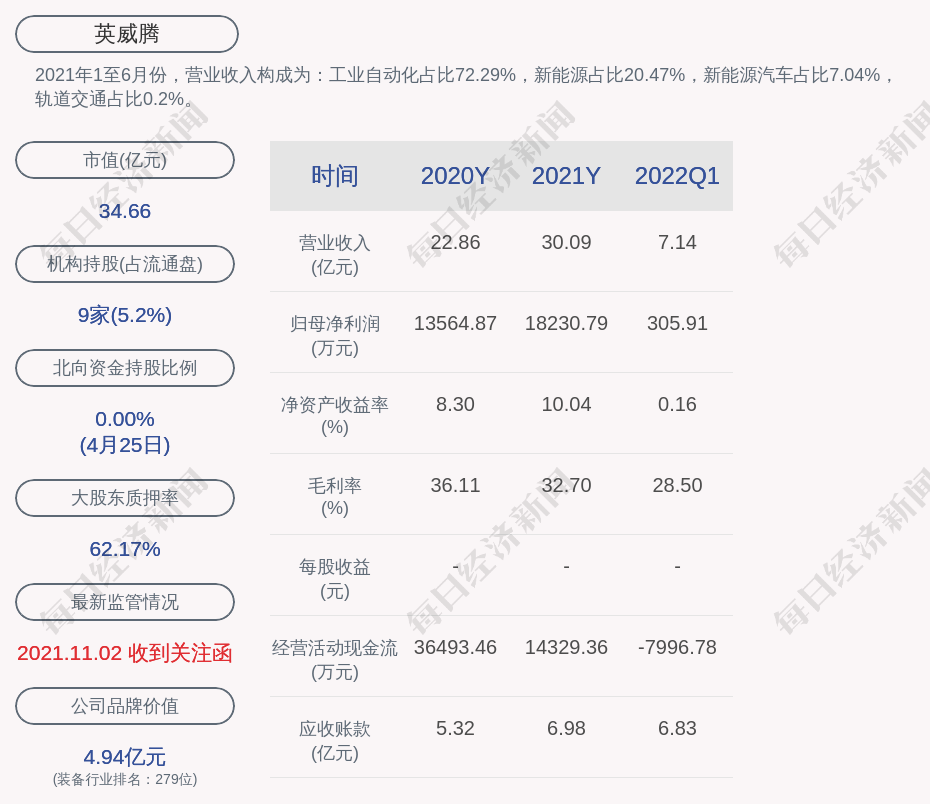Click the 净资产收益率(%) row label

coord(335,416)
